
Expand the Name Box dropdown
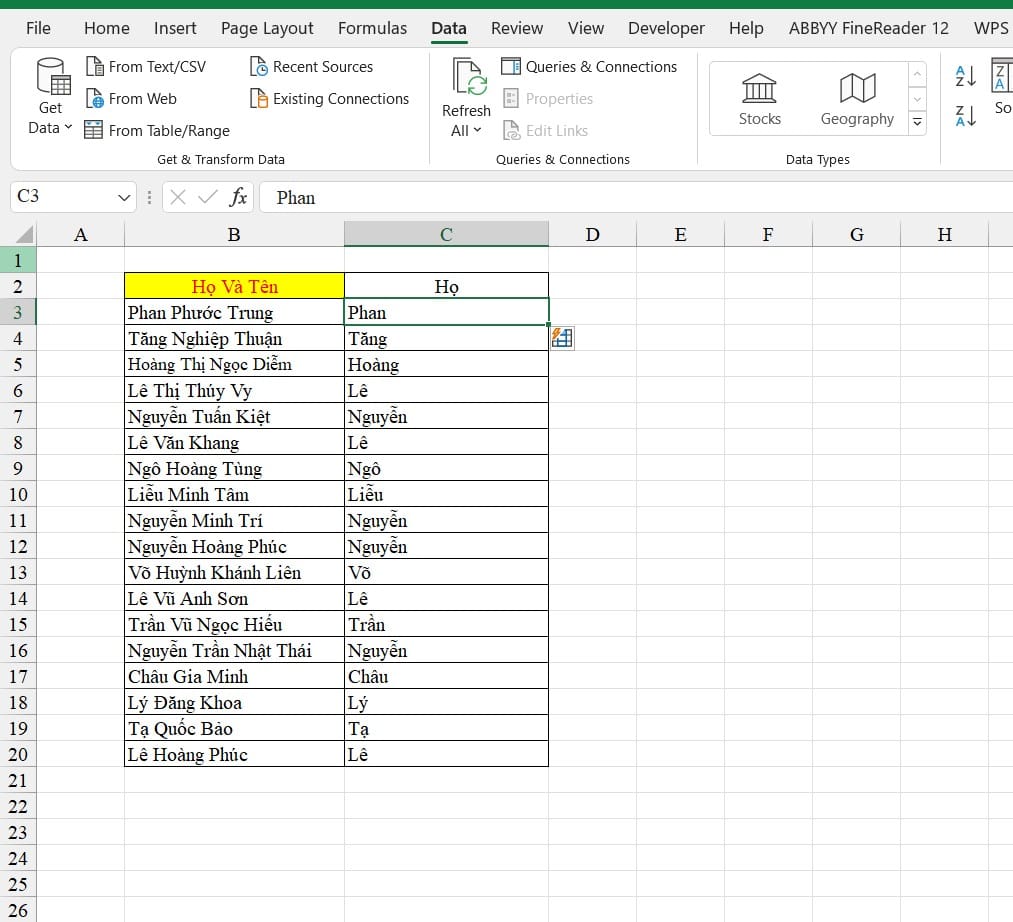click(124, 198)
